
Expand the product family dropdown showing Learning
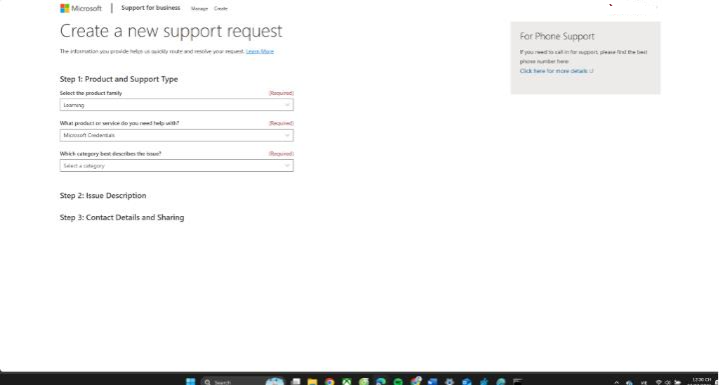[x=176, y=105]
